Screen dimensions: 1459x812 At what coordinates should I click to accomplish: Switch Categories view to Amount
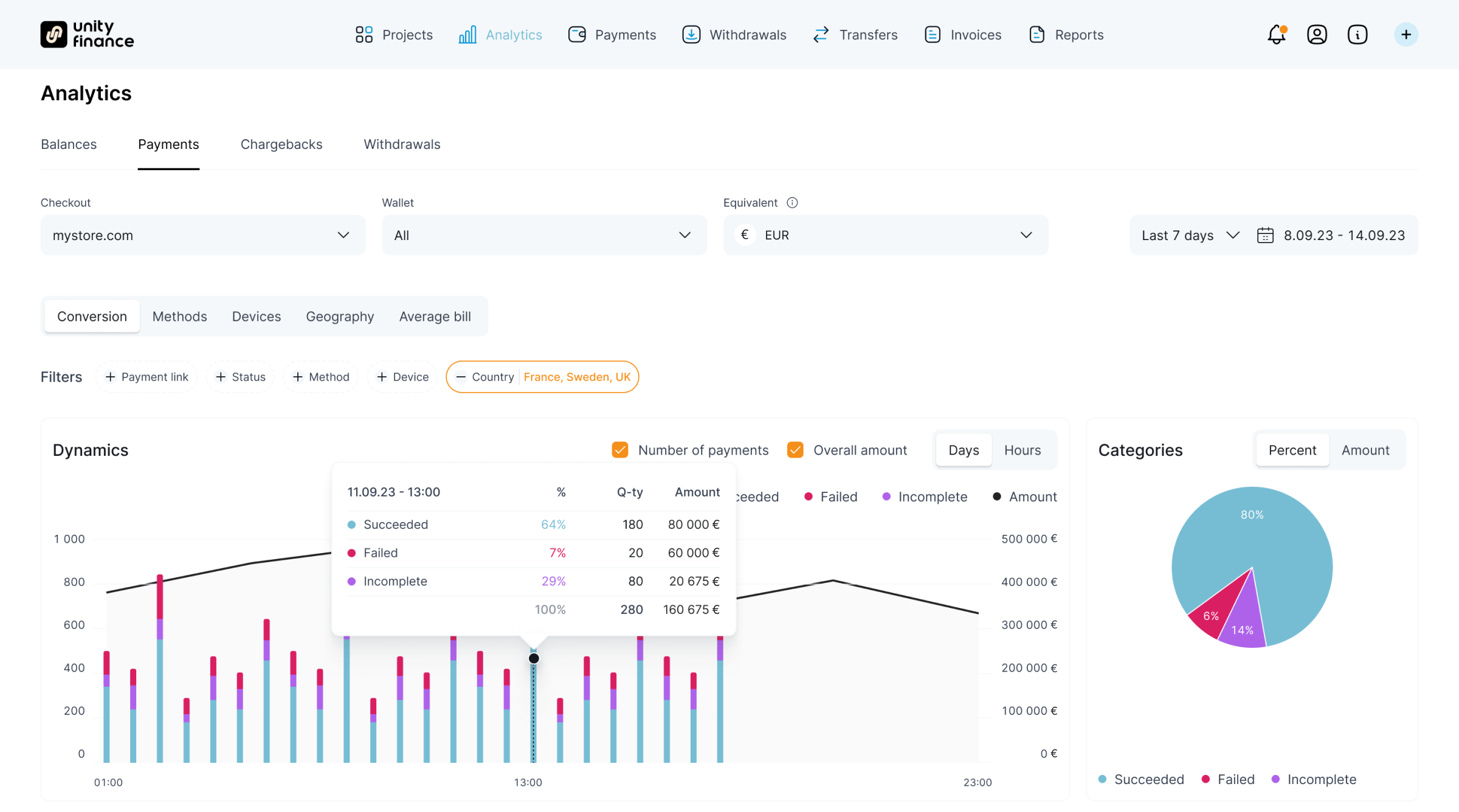click(1365, 450)
